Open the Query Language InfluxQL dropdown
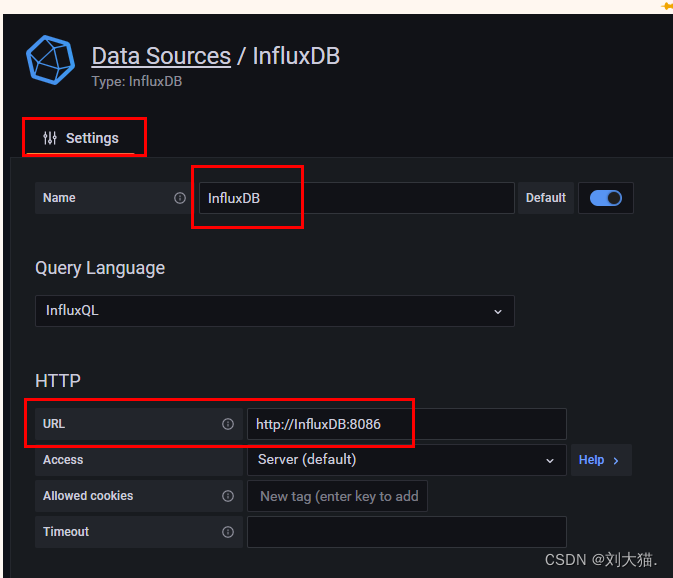Viewport: 673px width, 578px height. click(x=274, y=311)
